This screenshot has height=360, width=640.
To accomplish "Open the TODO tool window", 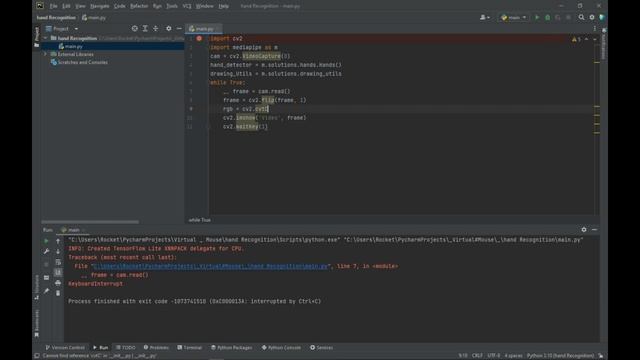I will (126, 348).
